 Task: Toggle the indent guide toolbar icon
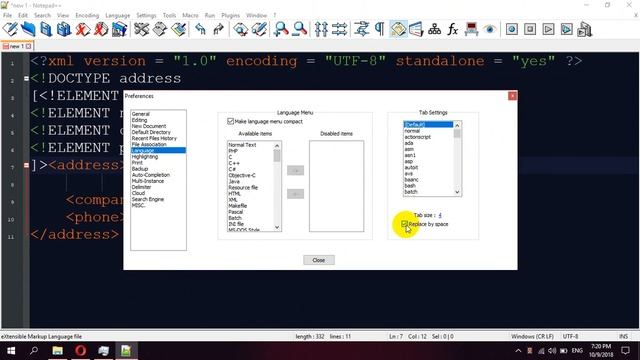click(x=398, y=29)
